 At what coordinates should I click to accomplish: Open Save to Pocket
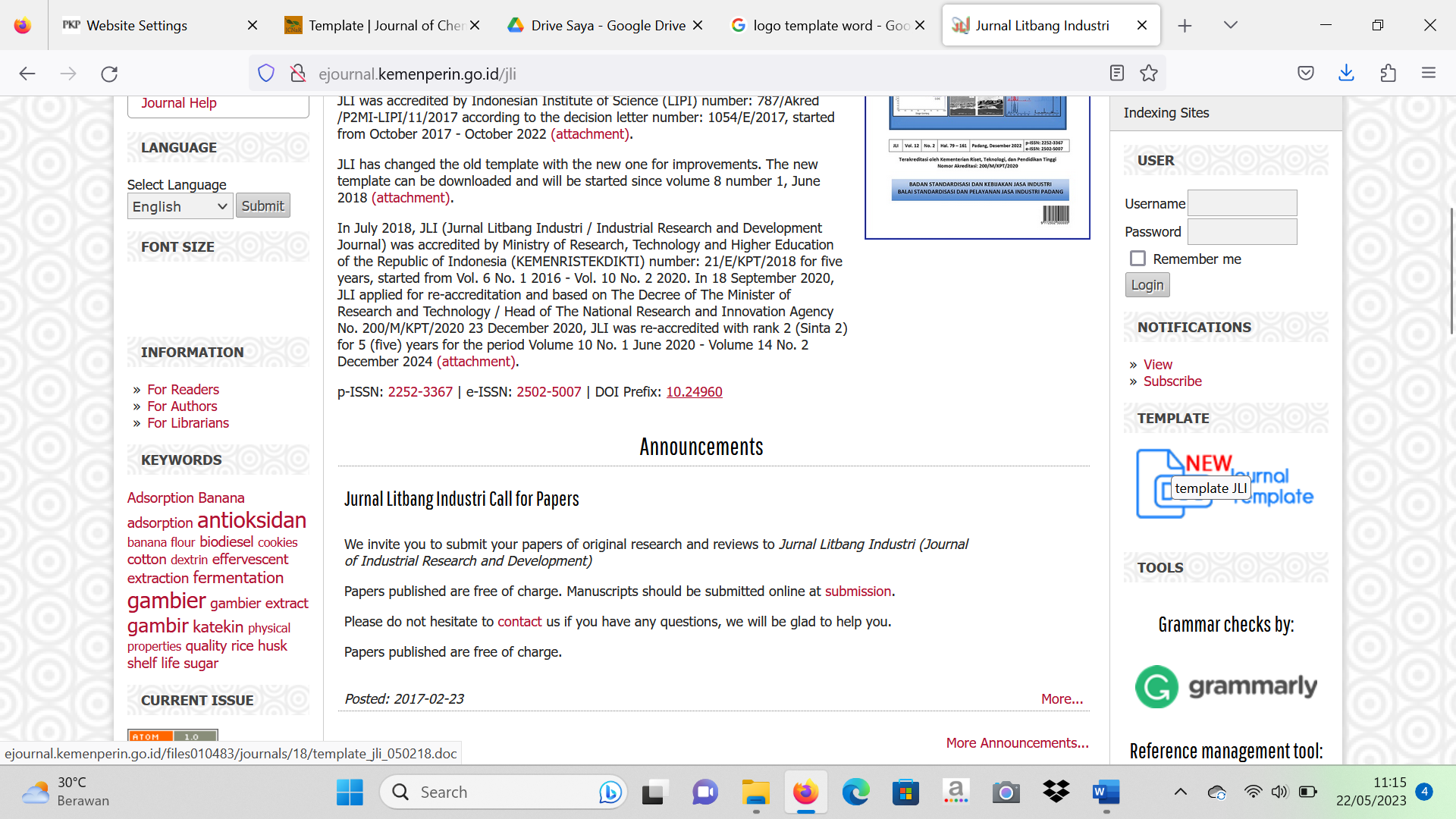coord(1306,73)
